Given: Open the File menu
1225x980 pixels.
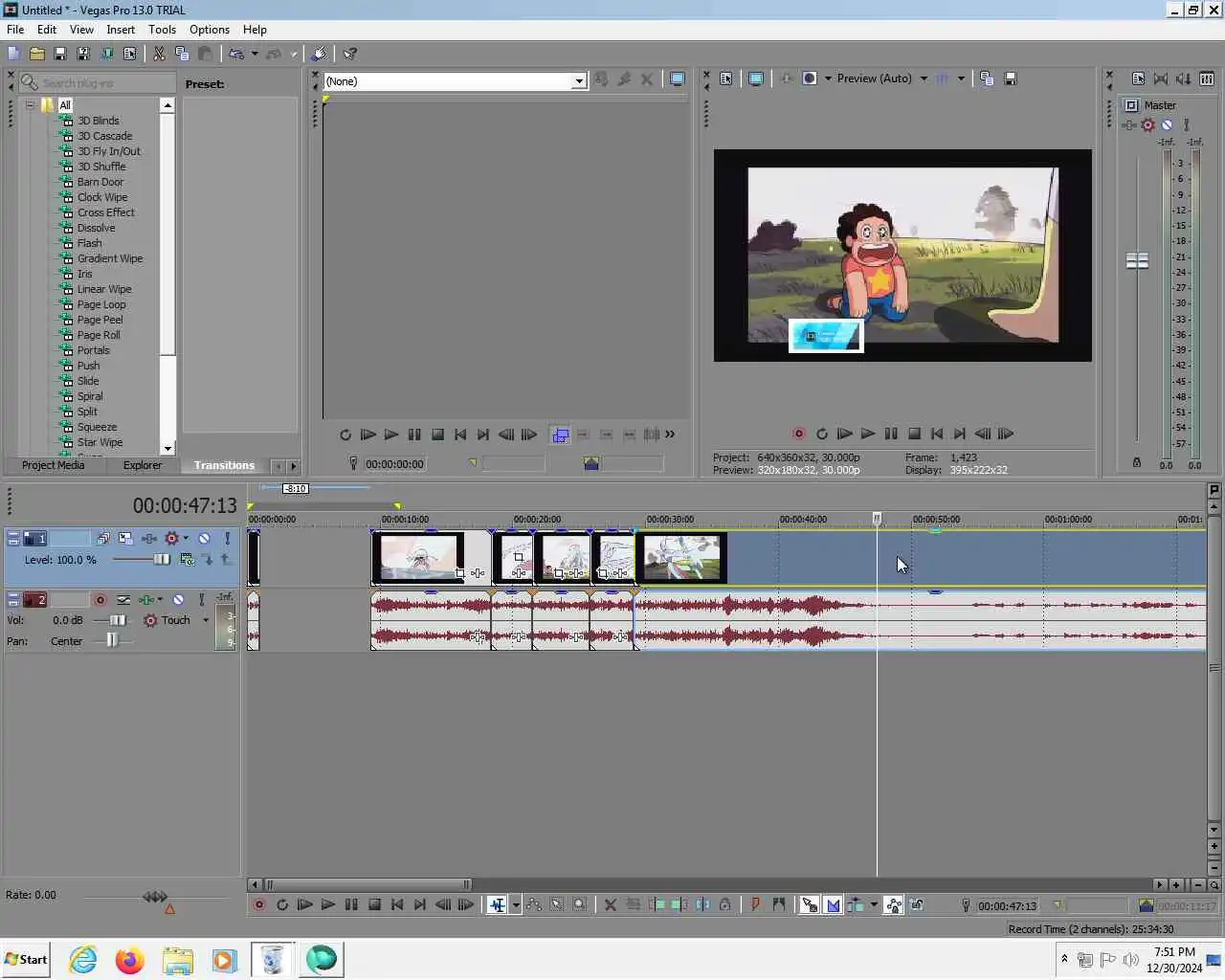Looking at the screenshot, I should (x=15, y=30).
